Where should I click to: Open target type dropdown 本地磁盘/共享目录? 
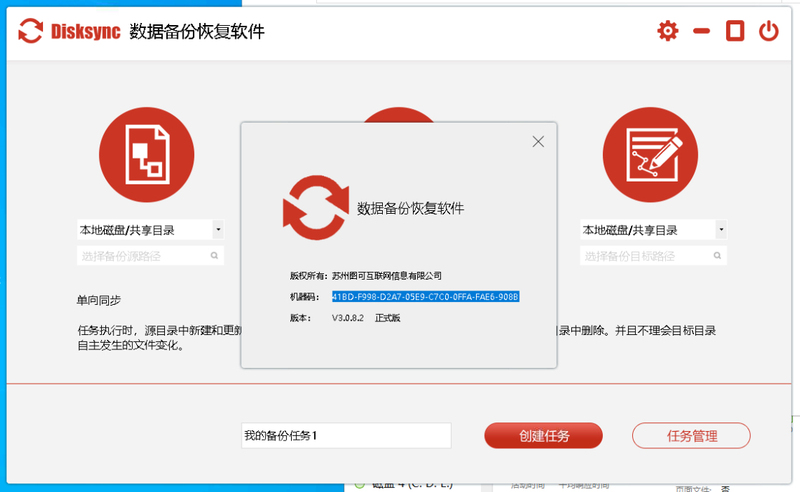653,230
